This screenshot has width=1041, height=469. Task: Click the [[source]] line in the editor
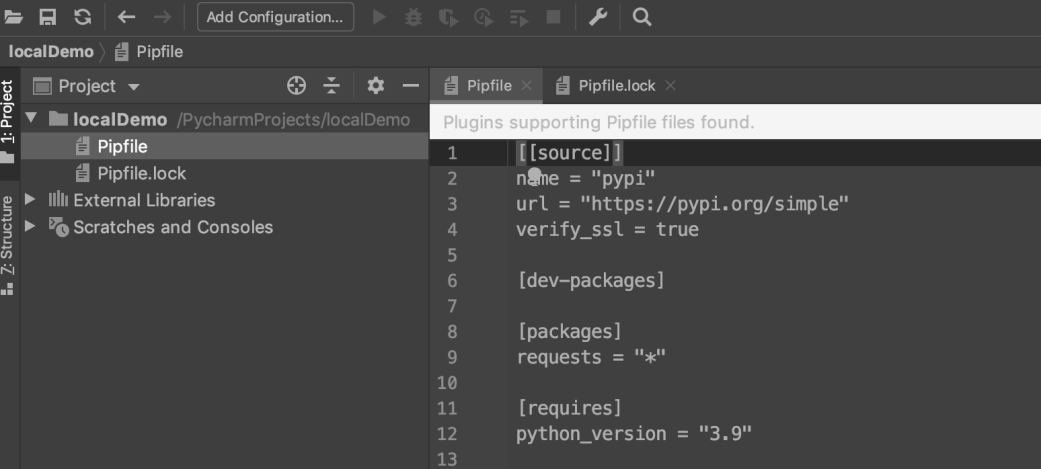(x=570, y=153)
